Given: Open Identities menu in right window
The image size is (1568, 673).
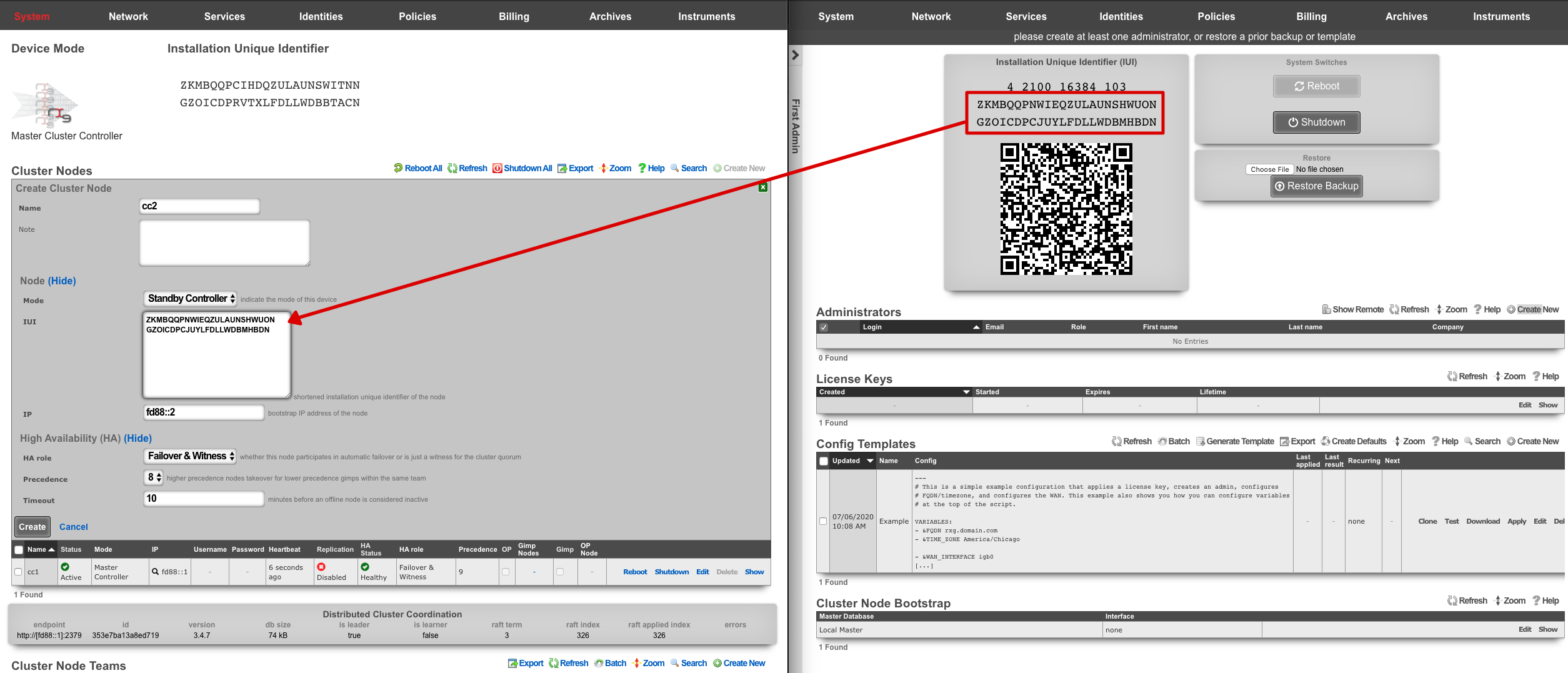Looking at the screenshot, I should coord(1121,16).
